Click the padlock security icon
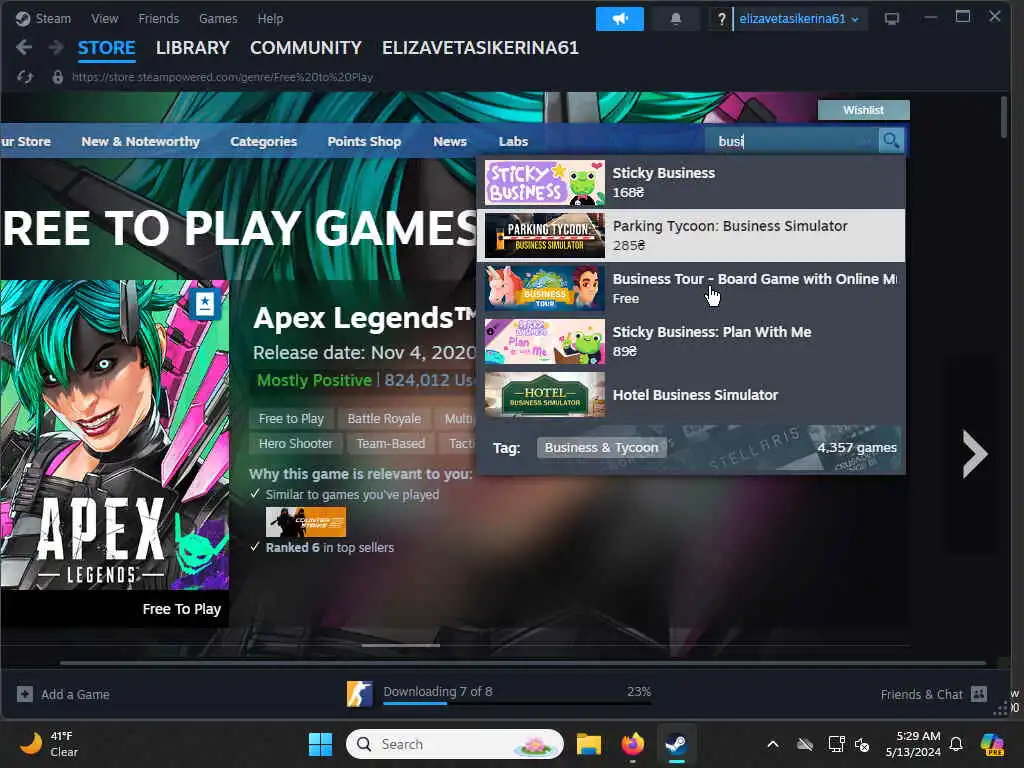The height and width of the screenshot is (768, 1024). pos(57,77)
